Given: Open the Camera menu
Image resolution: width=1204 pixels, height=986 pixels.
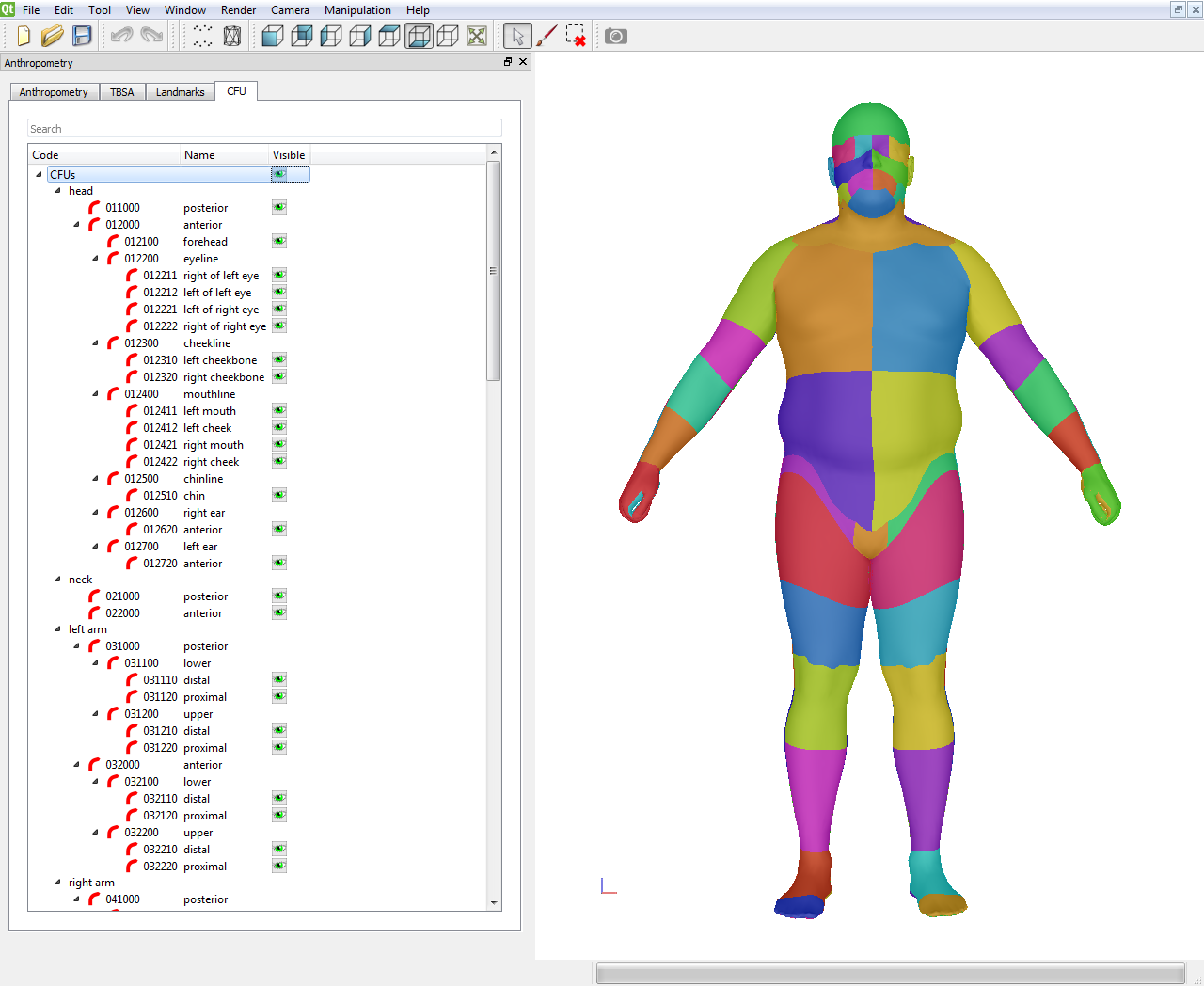Looking at the screenshot, I should (x=290, y=10).
